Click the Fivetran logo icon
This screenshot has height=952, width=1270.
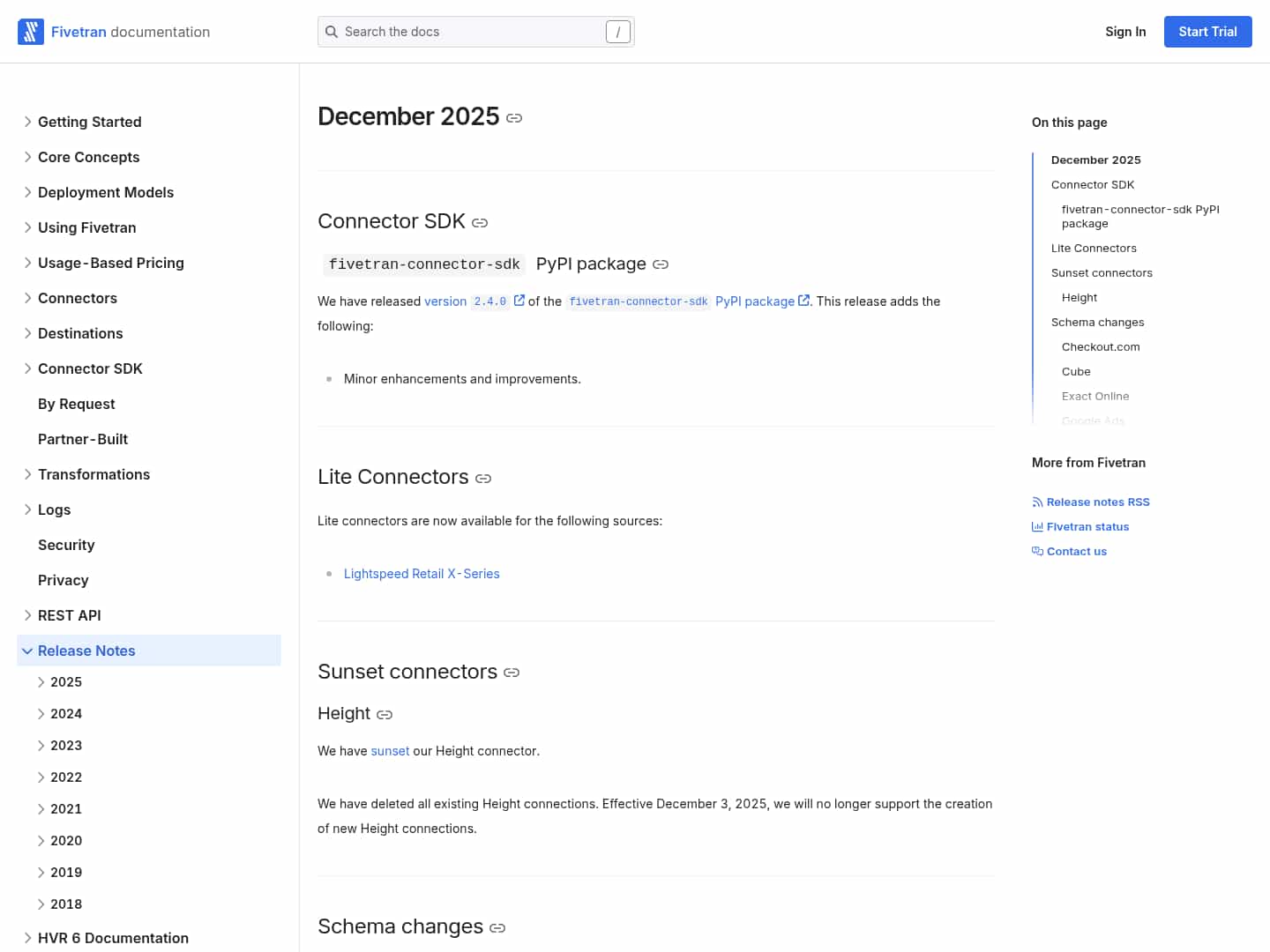[31, 32]
